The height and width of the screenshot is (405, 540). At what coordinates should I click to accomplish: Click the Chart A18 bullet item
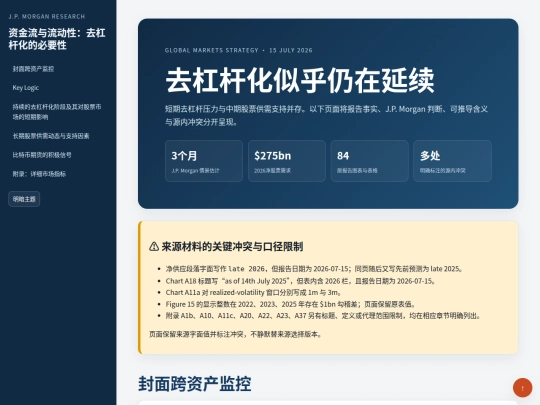301,281
